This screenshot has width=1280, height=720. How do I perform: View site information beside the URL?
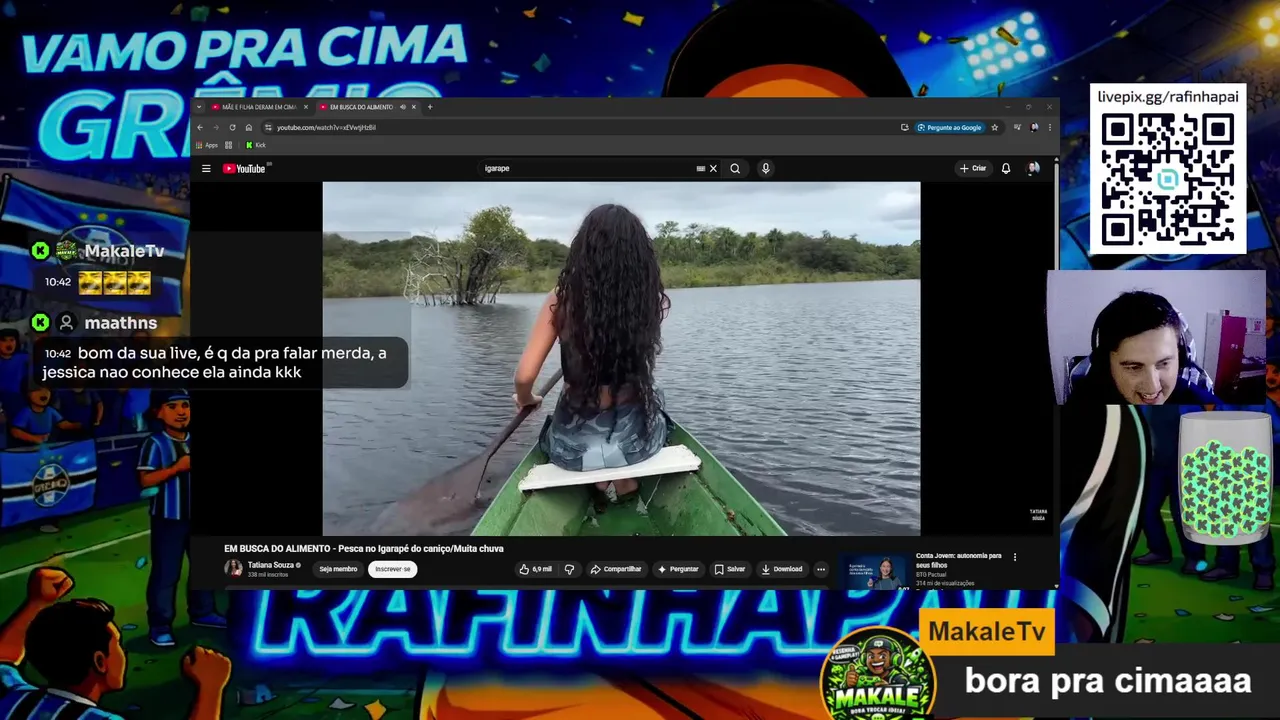point(268,127)
